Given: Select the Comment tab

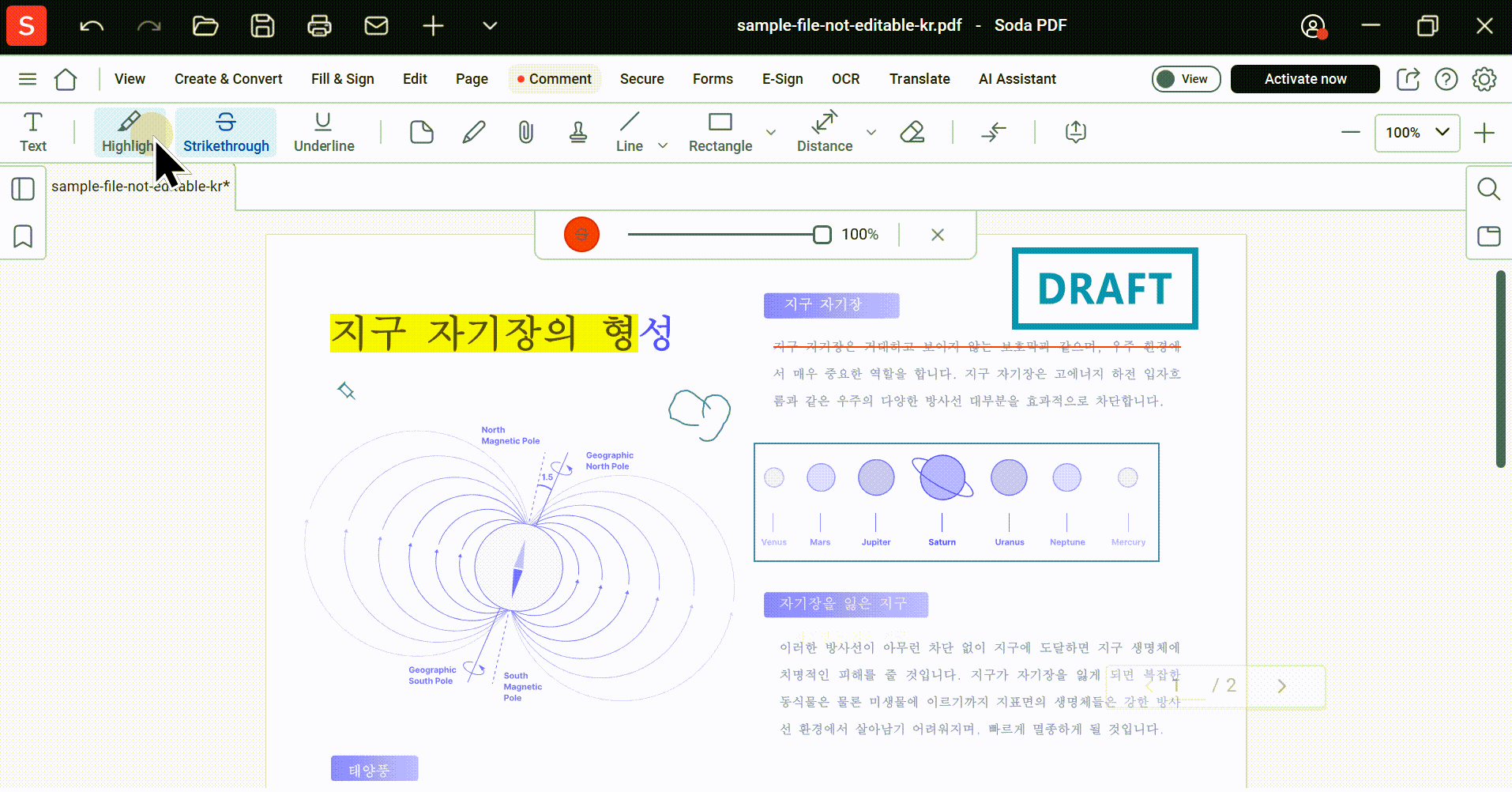Looking at the screenshot, I should click(x=555, y=79).
